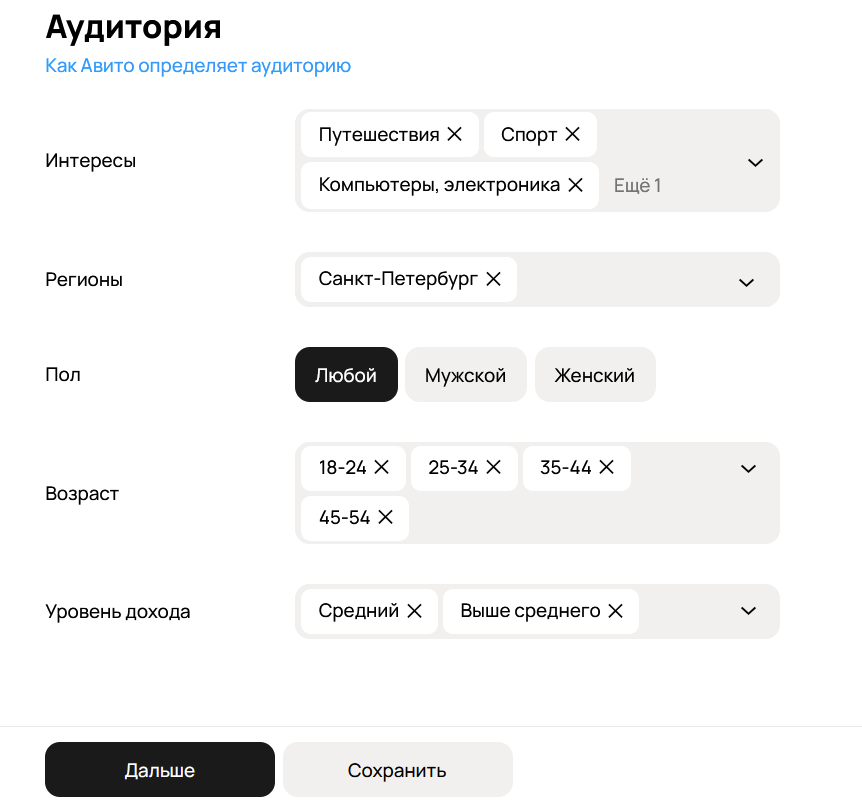The width and height of the screenshot is (862, 812).
Task: Switch gender selection to Любой
Action: [346, 374]
